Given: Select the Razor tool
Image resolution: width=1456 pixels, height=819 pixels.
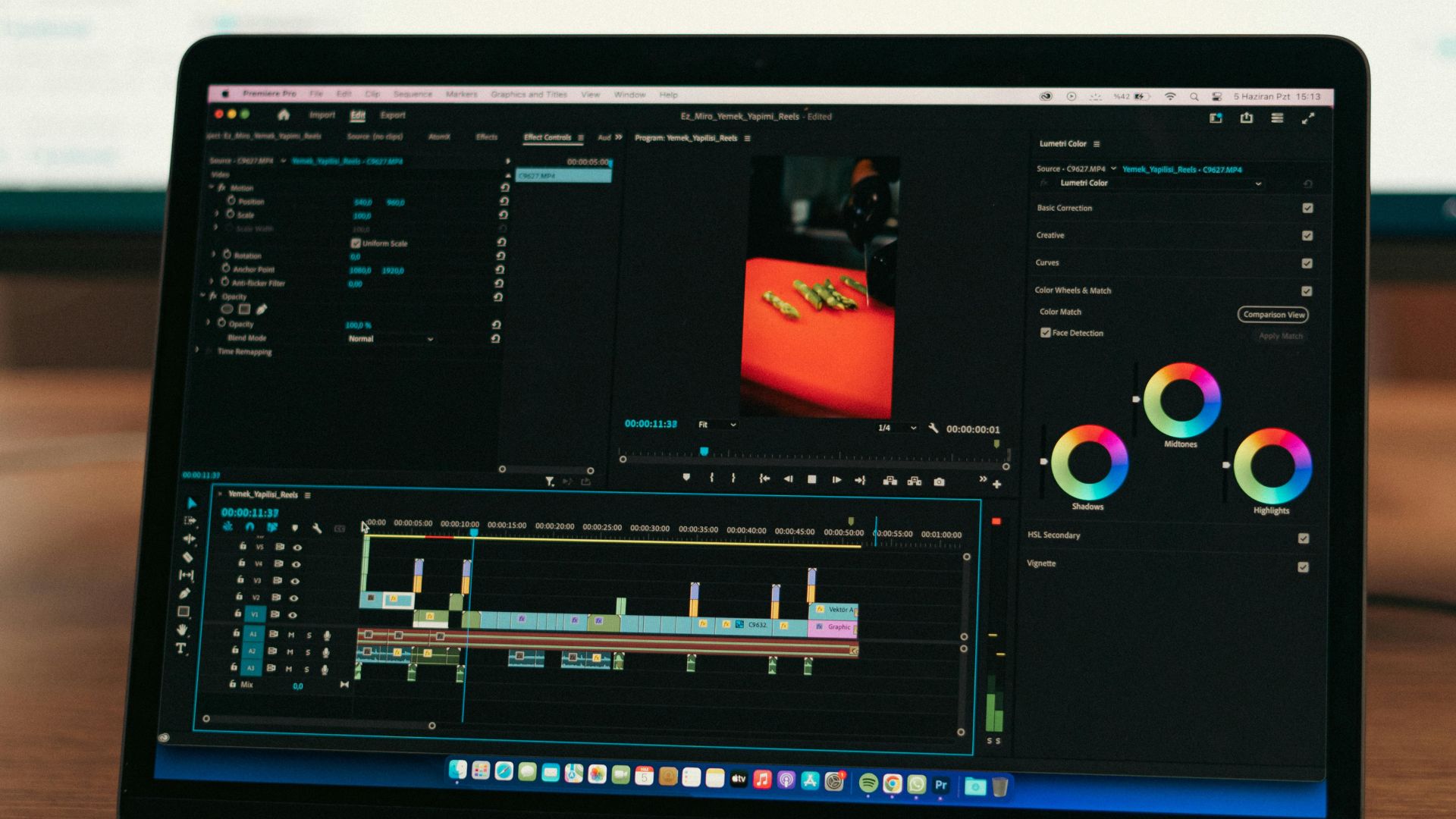Looking at the screenshot, I should click(187, 557).
